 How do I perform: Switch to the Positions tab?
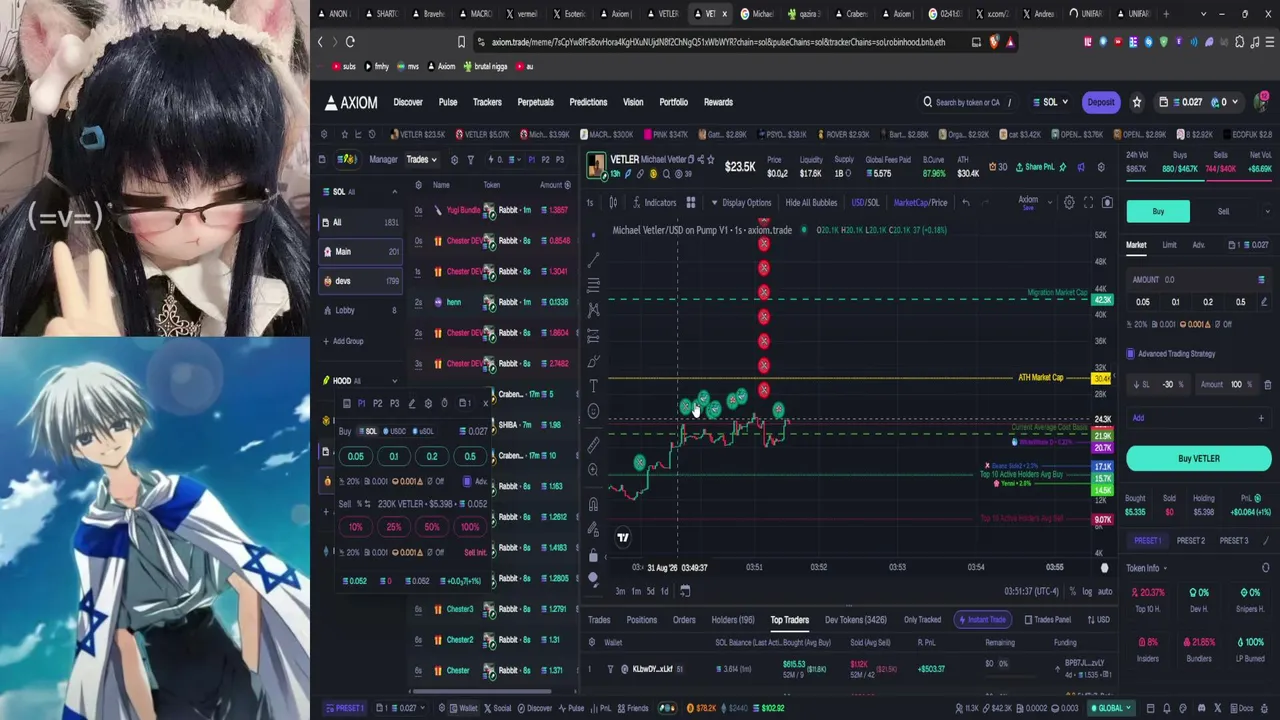click(642, 620)
